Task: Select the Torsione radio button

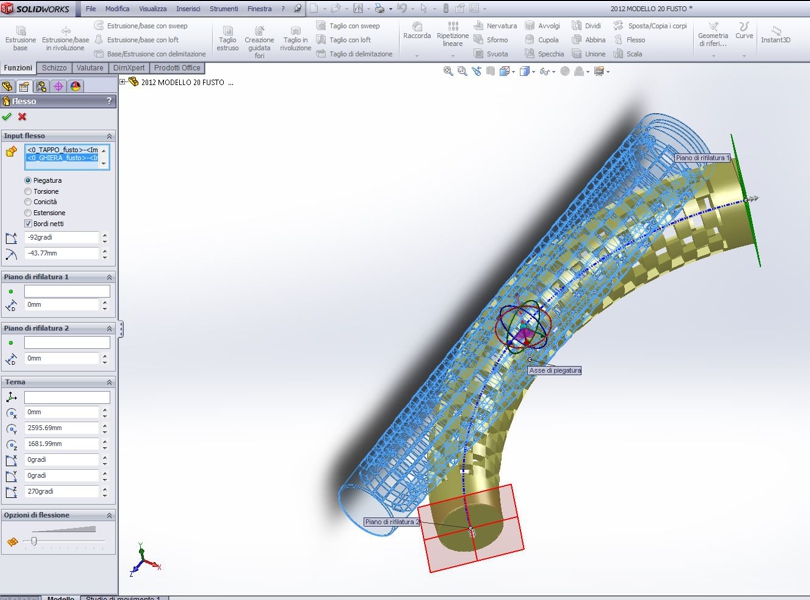Action: point(28,191)
